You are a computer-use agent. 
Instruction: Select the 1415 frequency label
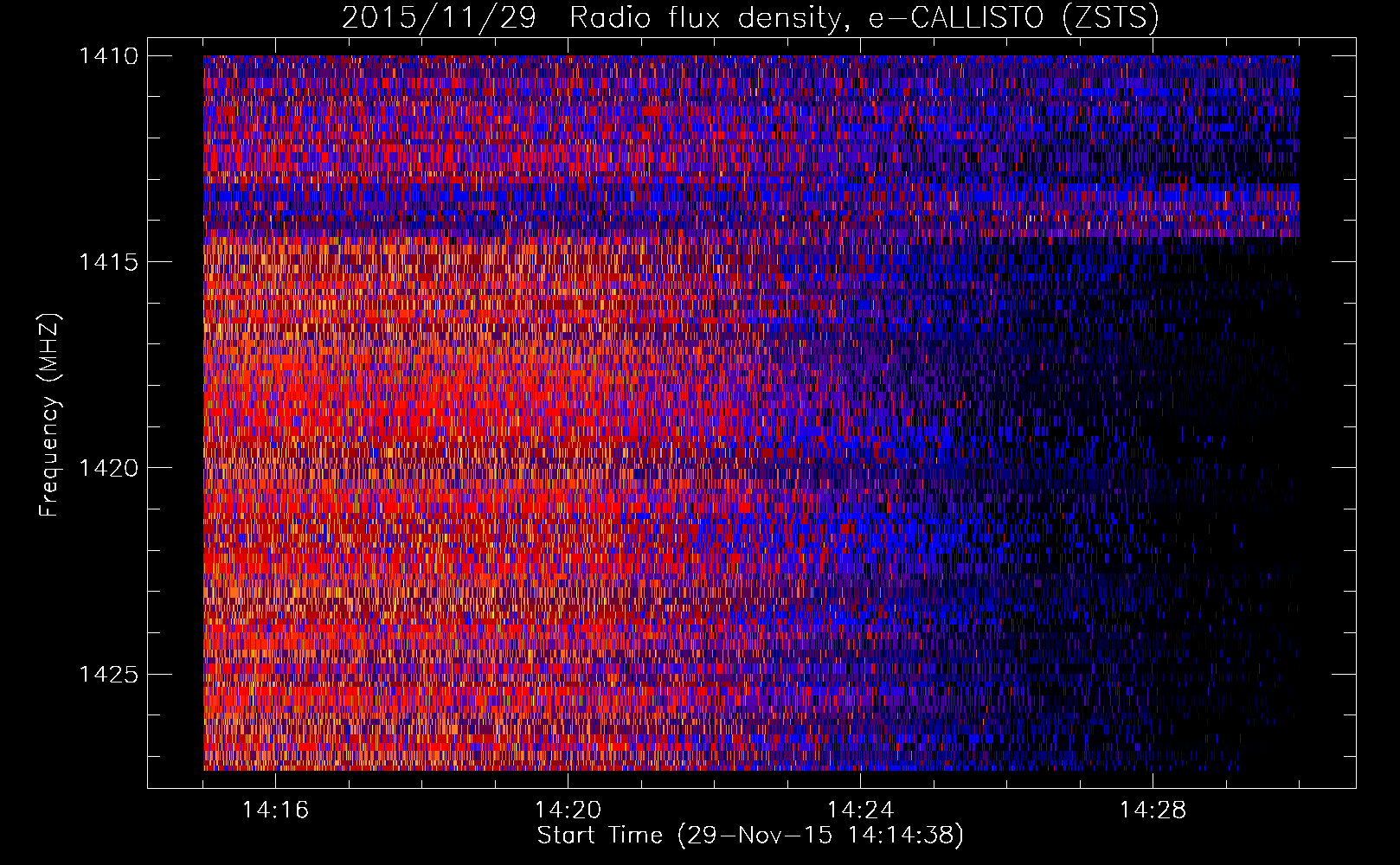click(x=108, y=262)
